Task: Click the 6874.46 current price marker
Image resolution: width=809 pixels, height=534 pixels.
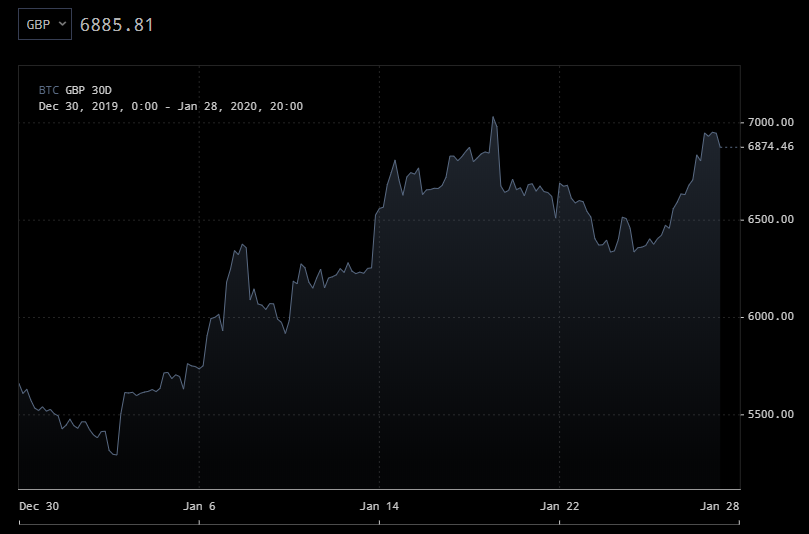Action: 770,147
